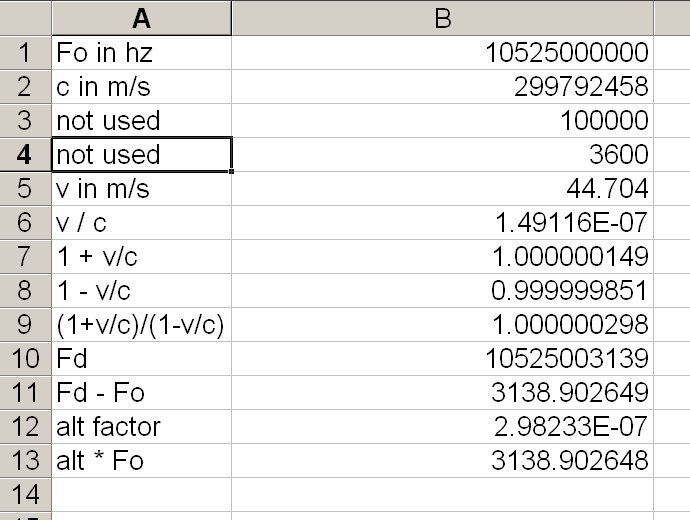Select the row 13 header
This screenshot has width=690, height=520.
(25, 461)
